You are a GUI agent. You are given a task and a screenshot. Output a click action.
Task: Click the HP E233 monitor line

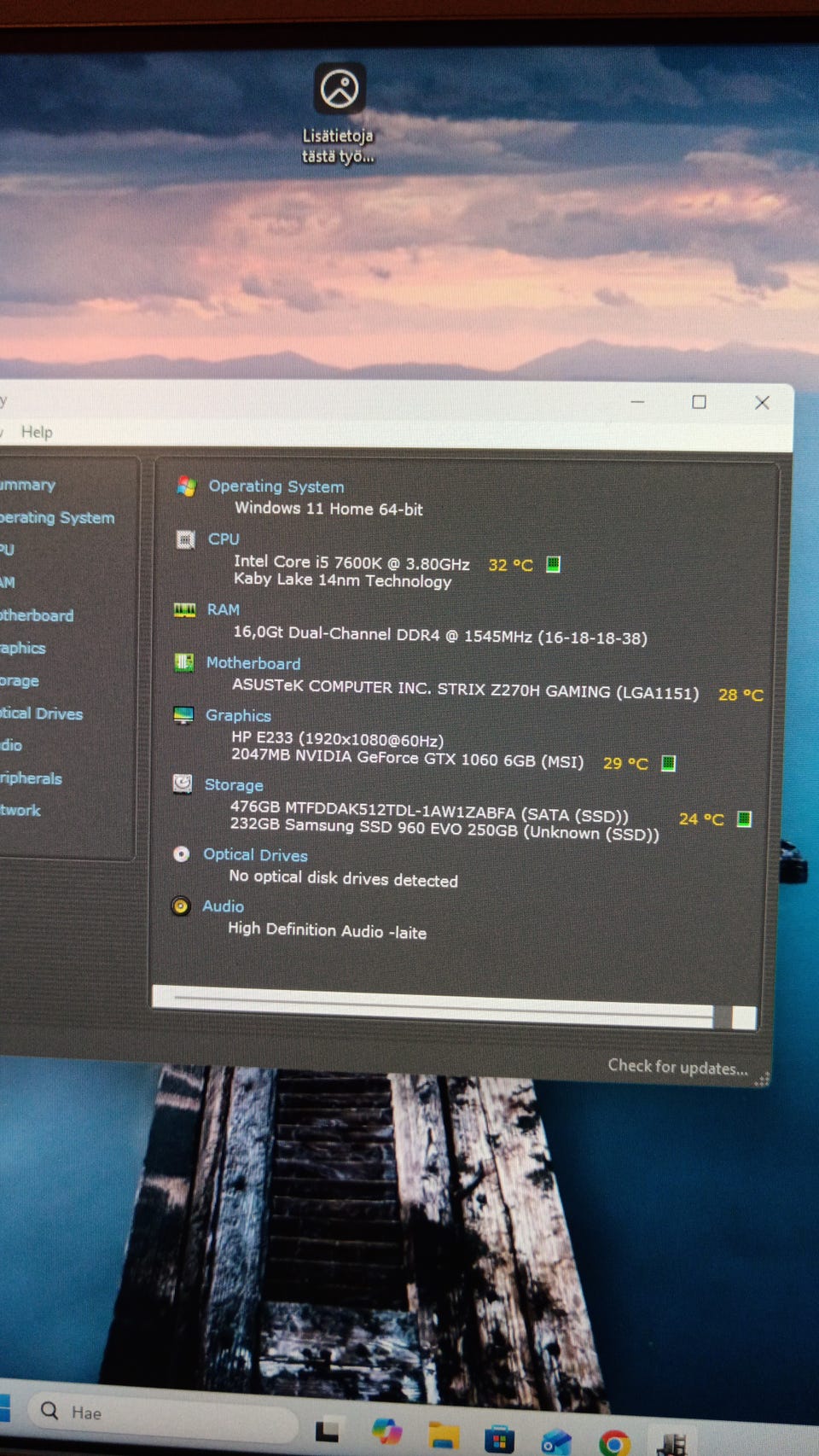click(337, 739)
